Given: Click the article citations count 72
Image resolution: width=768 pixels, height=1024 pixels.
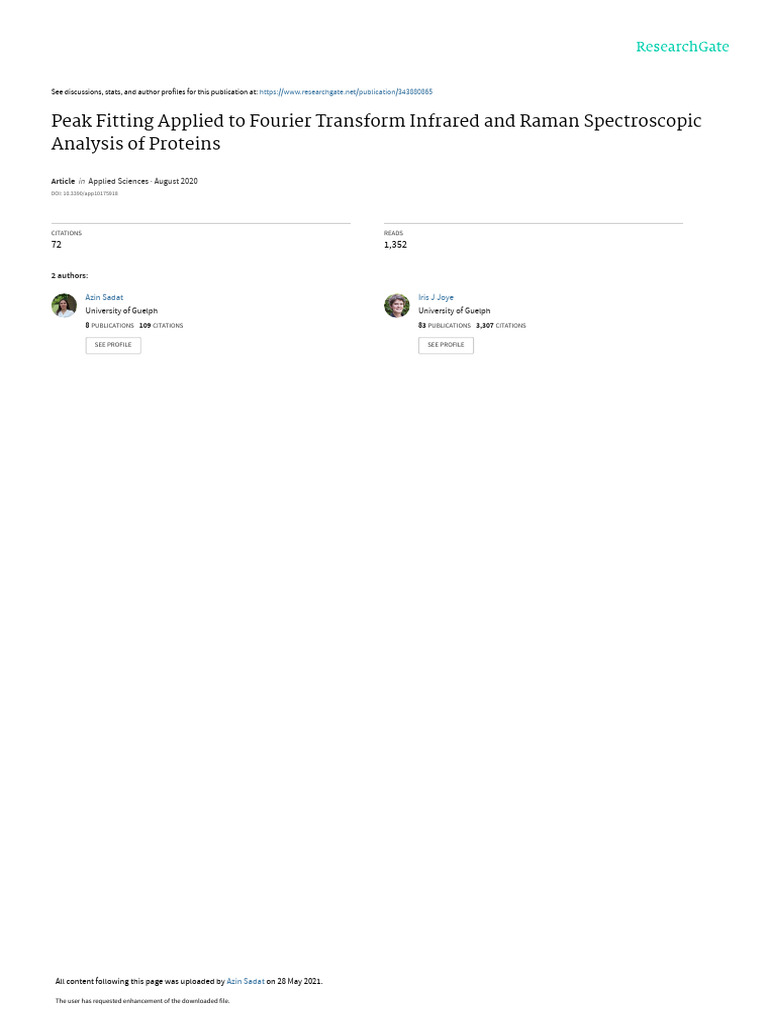Looking at the screenshot, I should (56, 245).
